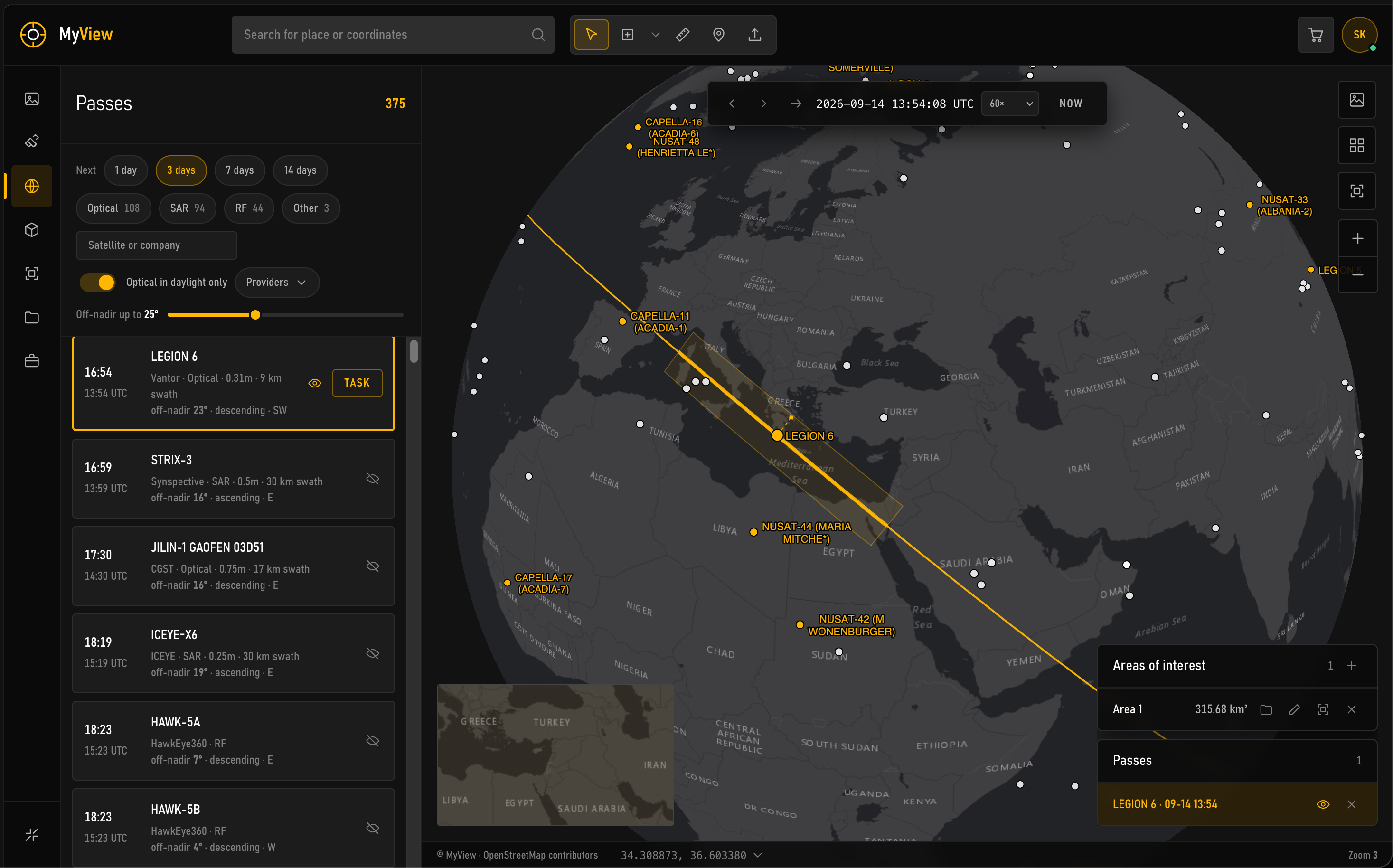Click the OpenStreetMap link
The height and width of the screenshot is (868, 1393).
pyautogui.click(x=514, y=855)
